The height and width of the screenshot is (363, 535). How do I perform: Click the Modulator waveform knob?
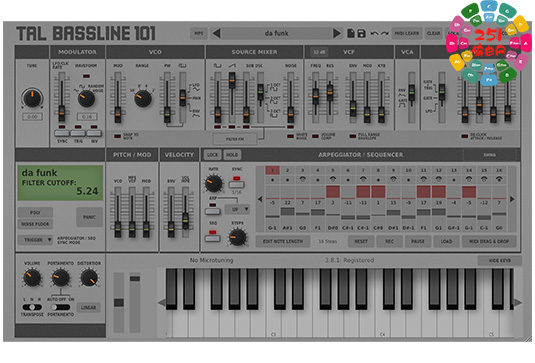[86, 99]
